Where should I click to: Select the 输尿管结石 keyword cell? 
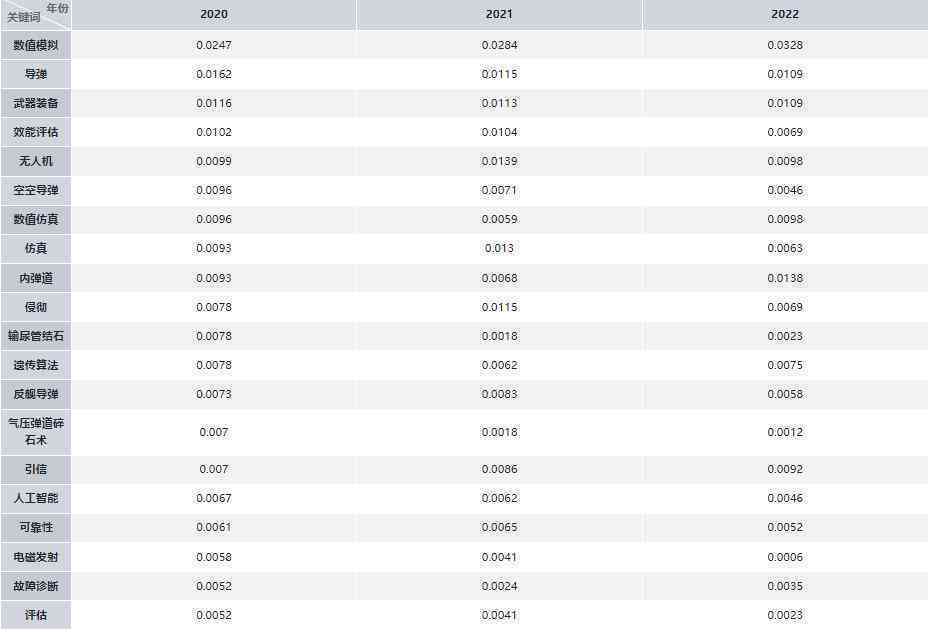coord(36,336)
